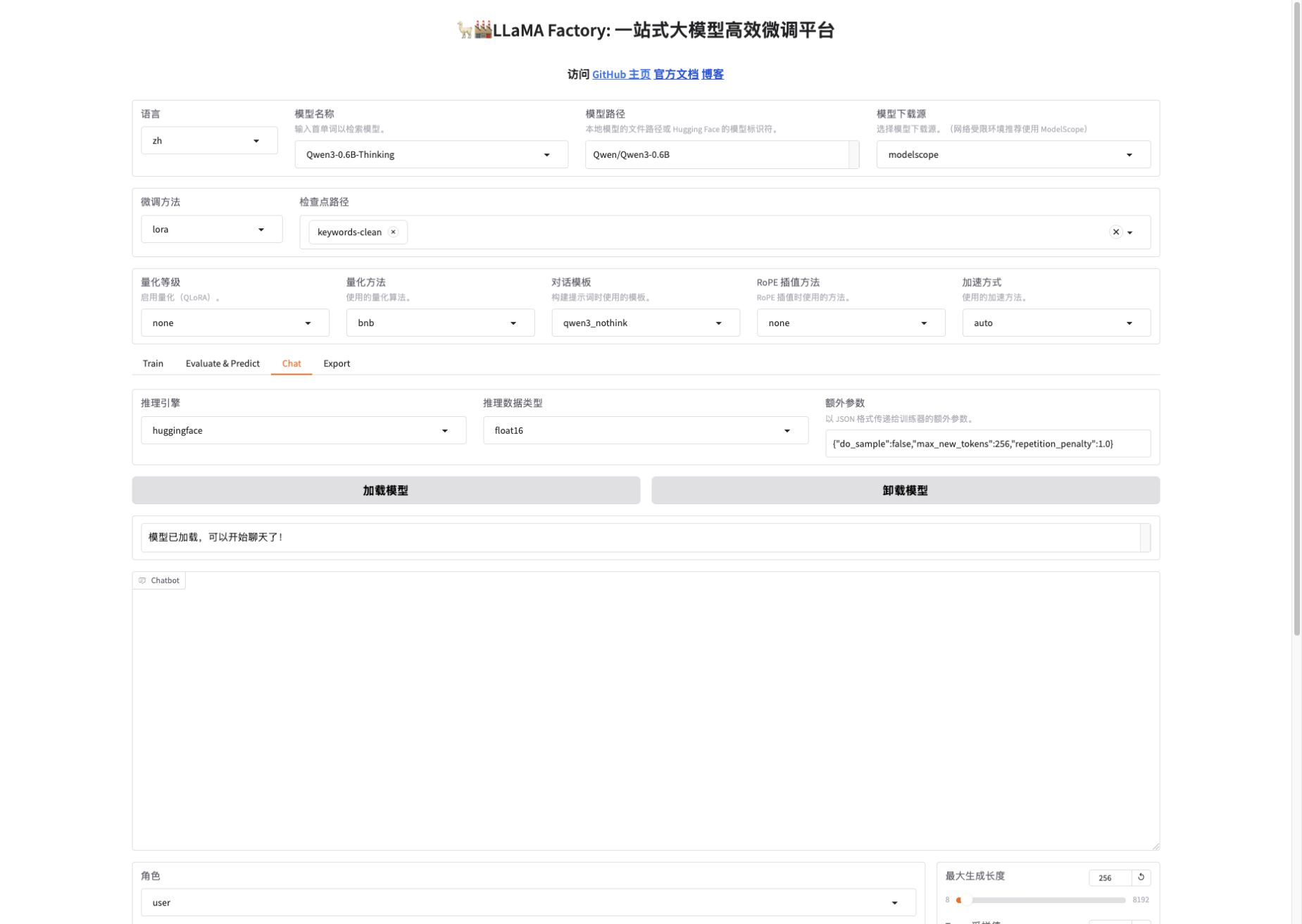Open the GitHub 主页 link
This screenshot has width=1302, height=924.
621,74
